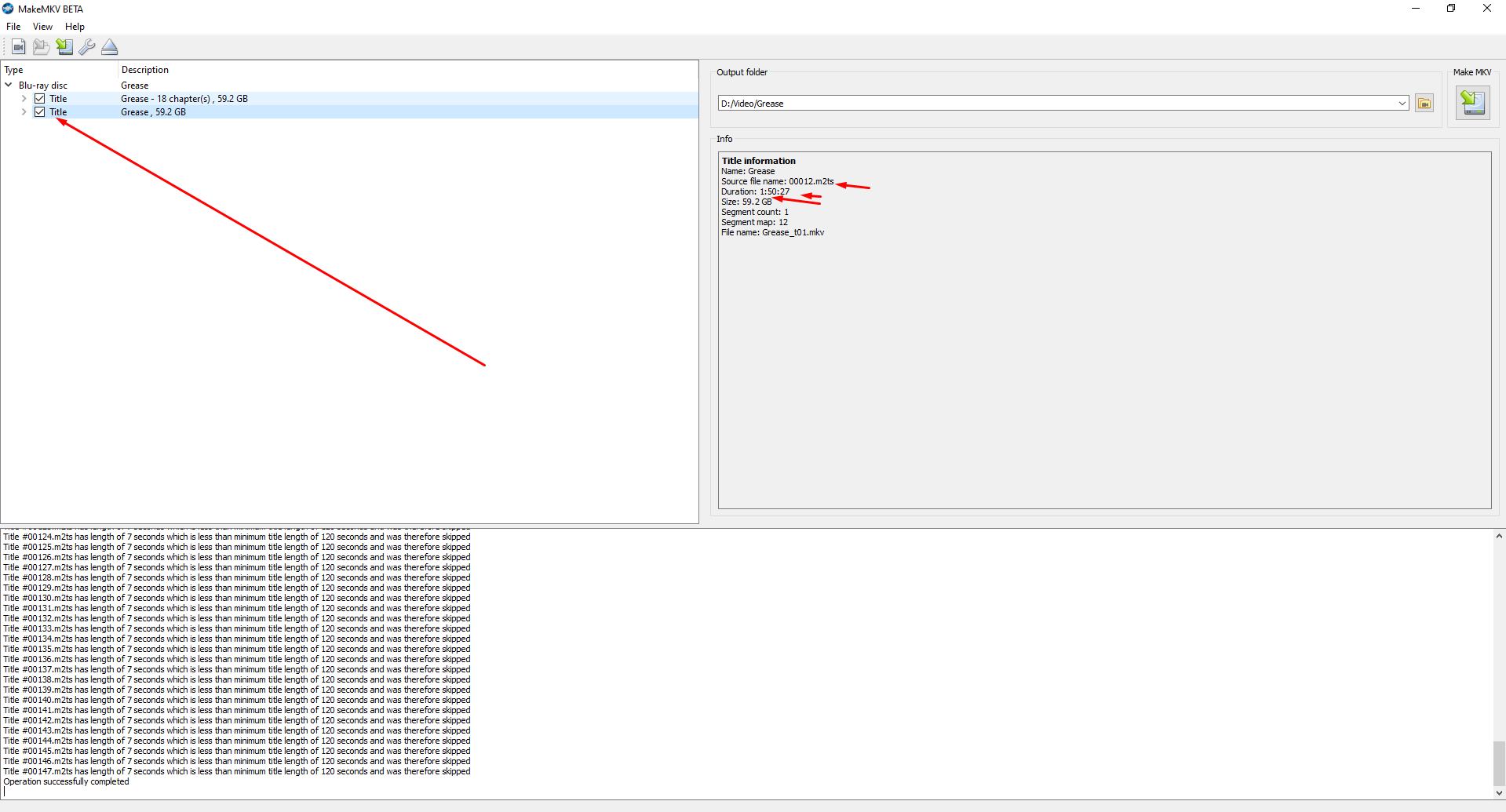Click the MakeMKV app icon in title bar

(9, 9)
